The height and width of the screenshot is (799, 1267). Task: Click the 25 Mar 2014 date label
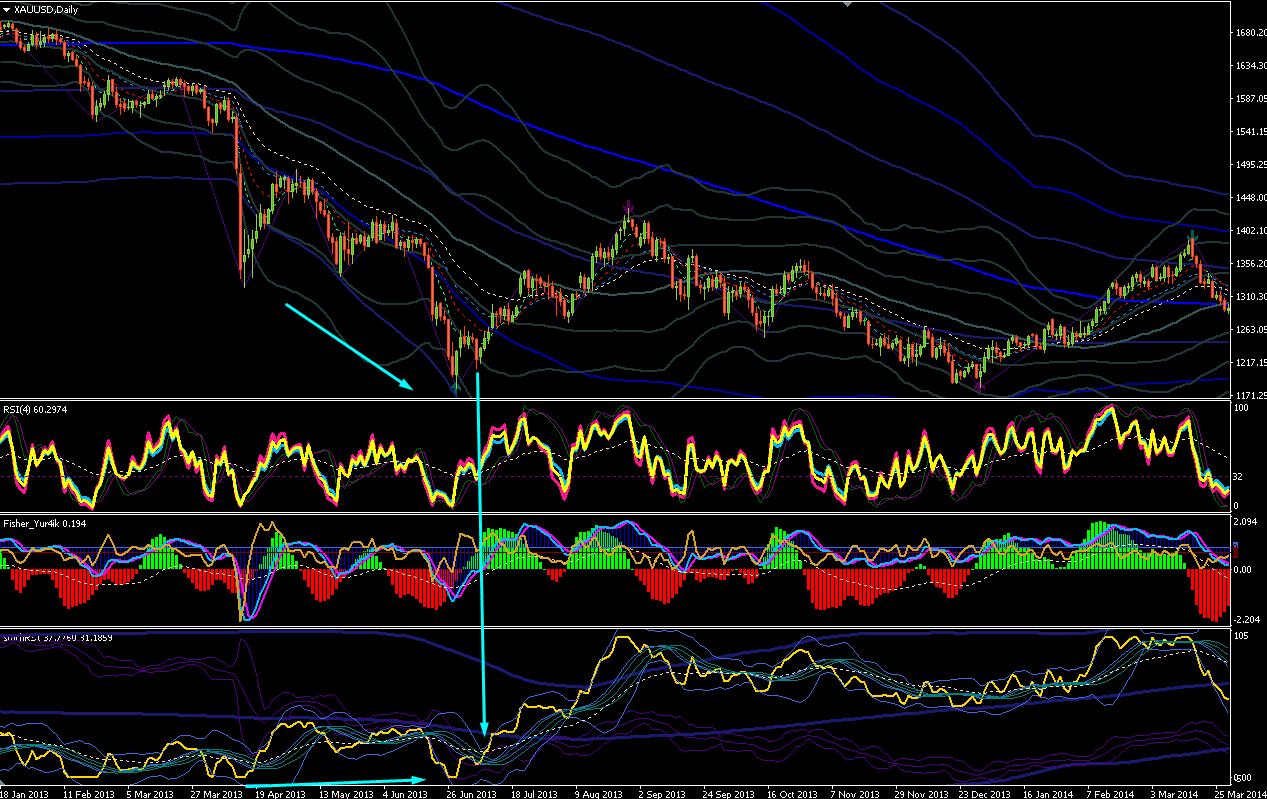[1239, 793]
